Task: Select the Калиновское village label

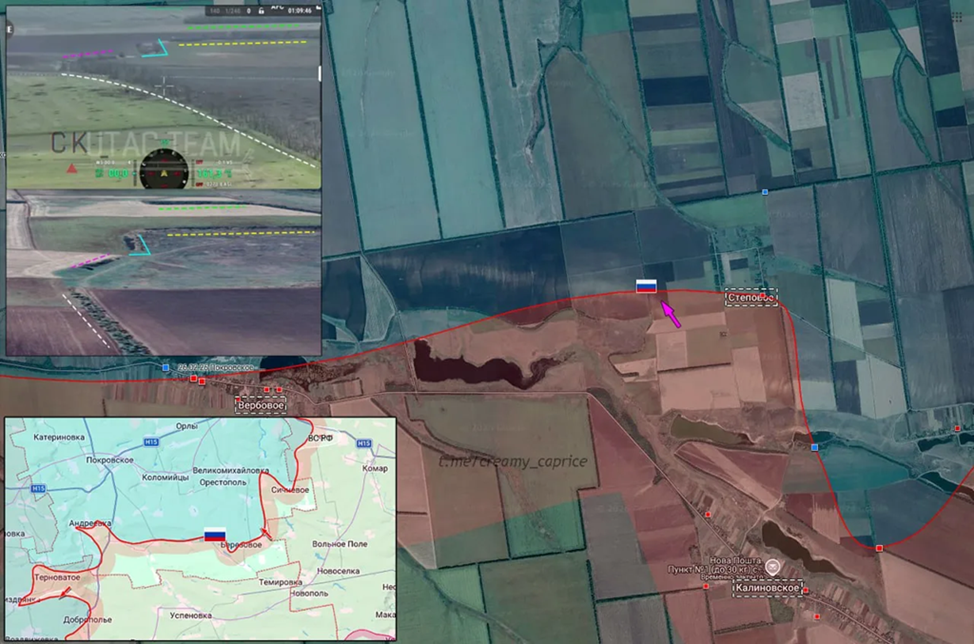Action: tap(767, 588)
